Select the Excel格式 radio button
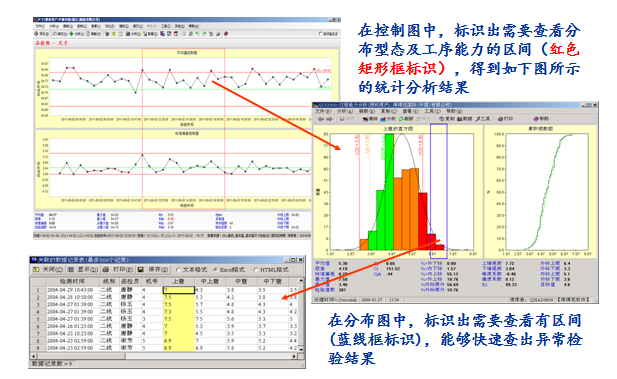 (215, 270)
